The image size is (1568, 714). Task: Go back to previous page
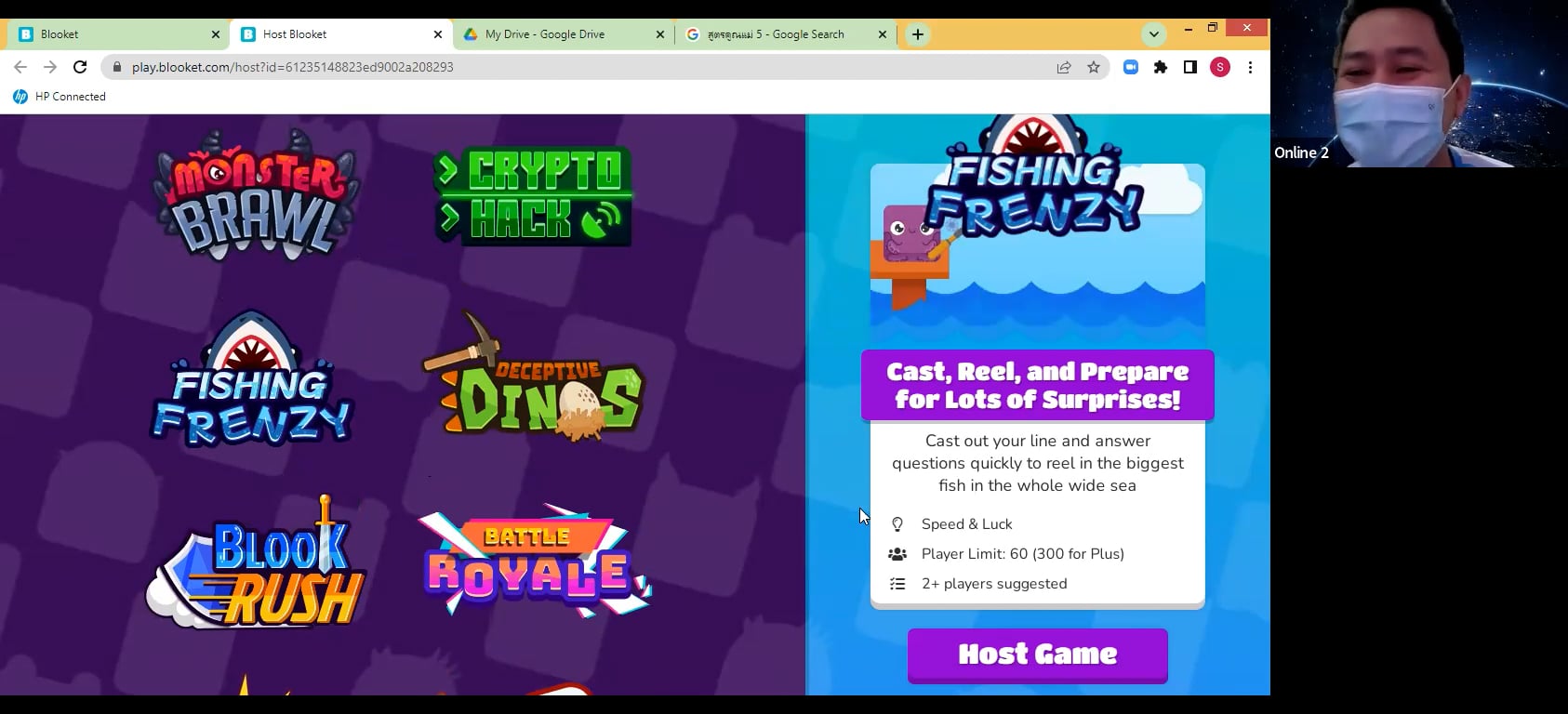pyautogui.click(x=20, y=67)
